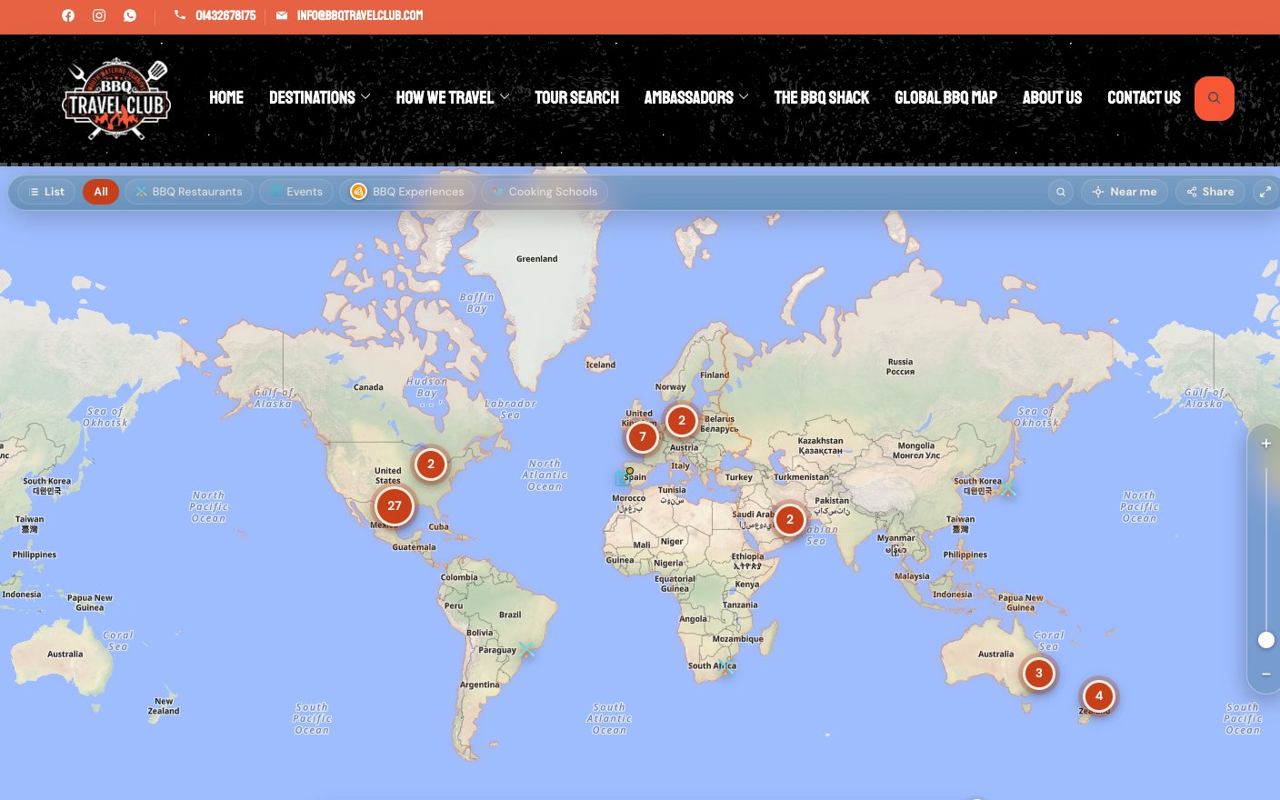Open the 7 cluster marker over United Kingdom
The width and height of the screenshot is (1280, 800).
point(642,437)
